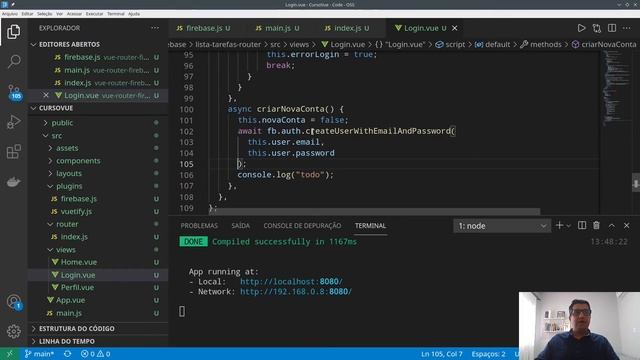Maximize the panel with up chevron
Image resolution: width=640 pixels, height=360 pixels.
coord(611,225)
